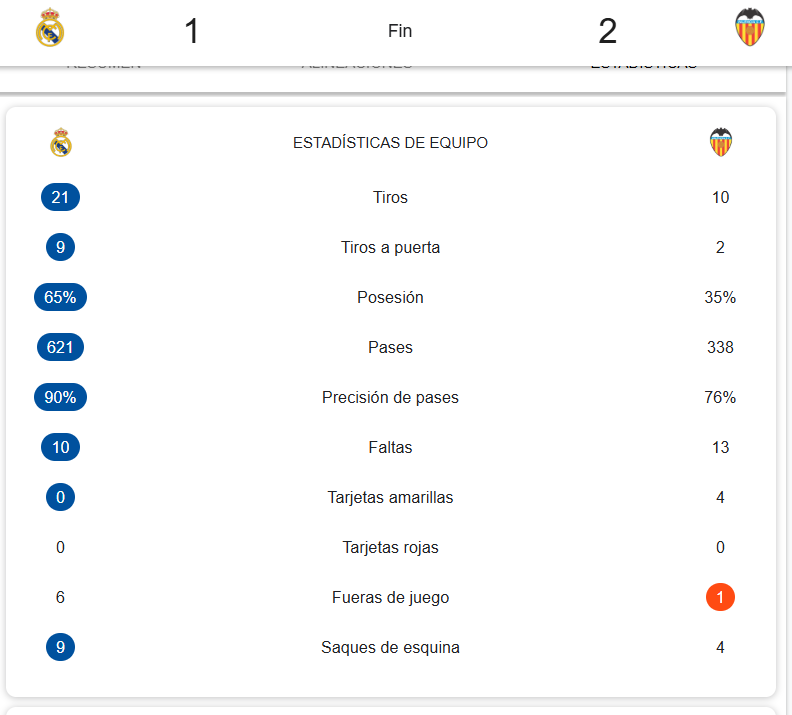The height and width of the screenshot is (715, 792).
Task: Click Valencia's 76% pass accuracy value
Action: click(720, 397)
